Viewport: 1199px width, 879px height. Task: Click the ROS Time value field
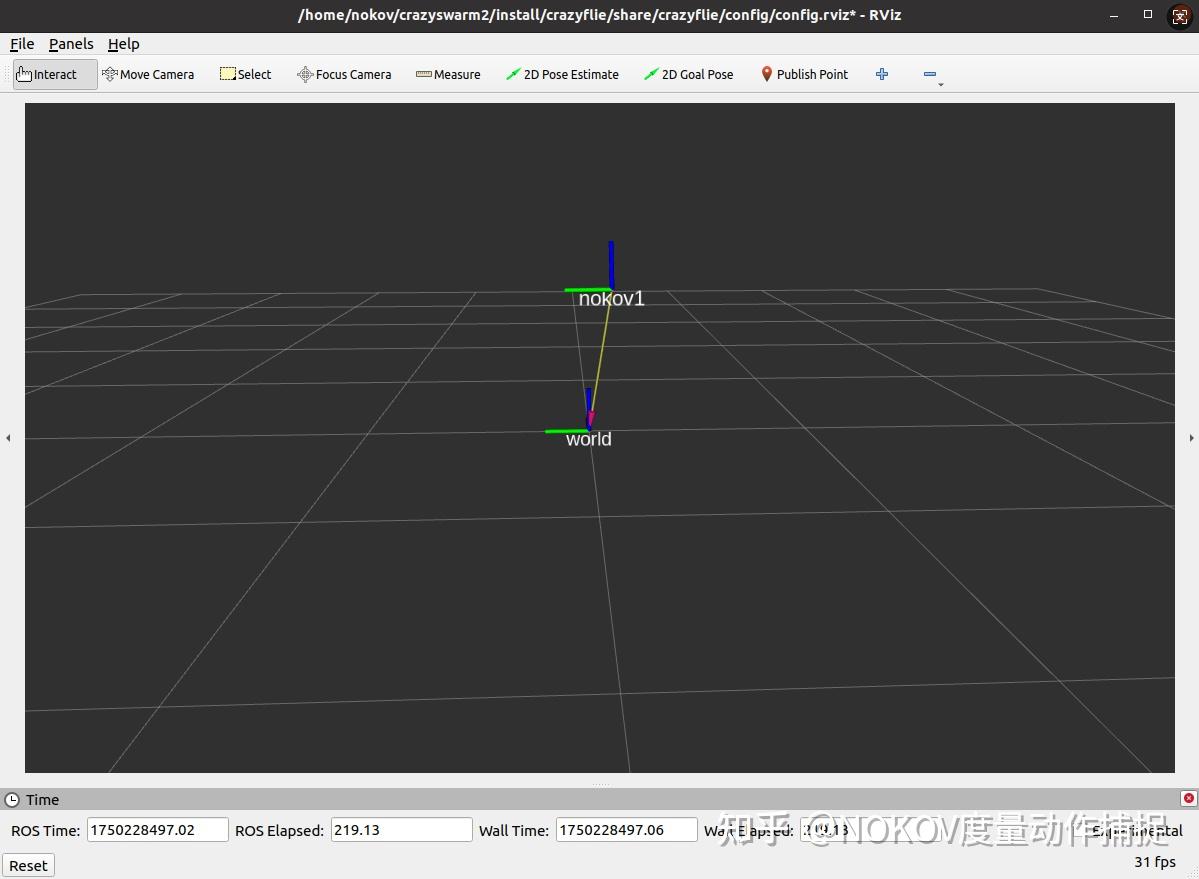[x=158, y=830]
